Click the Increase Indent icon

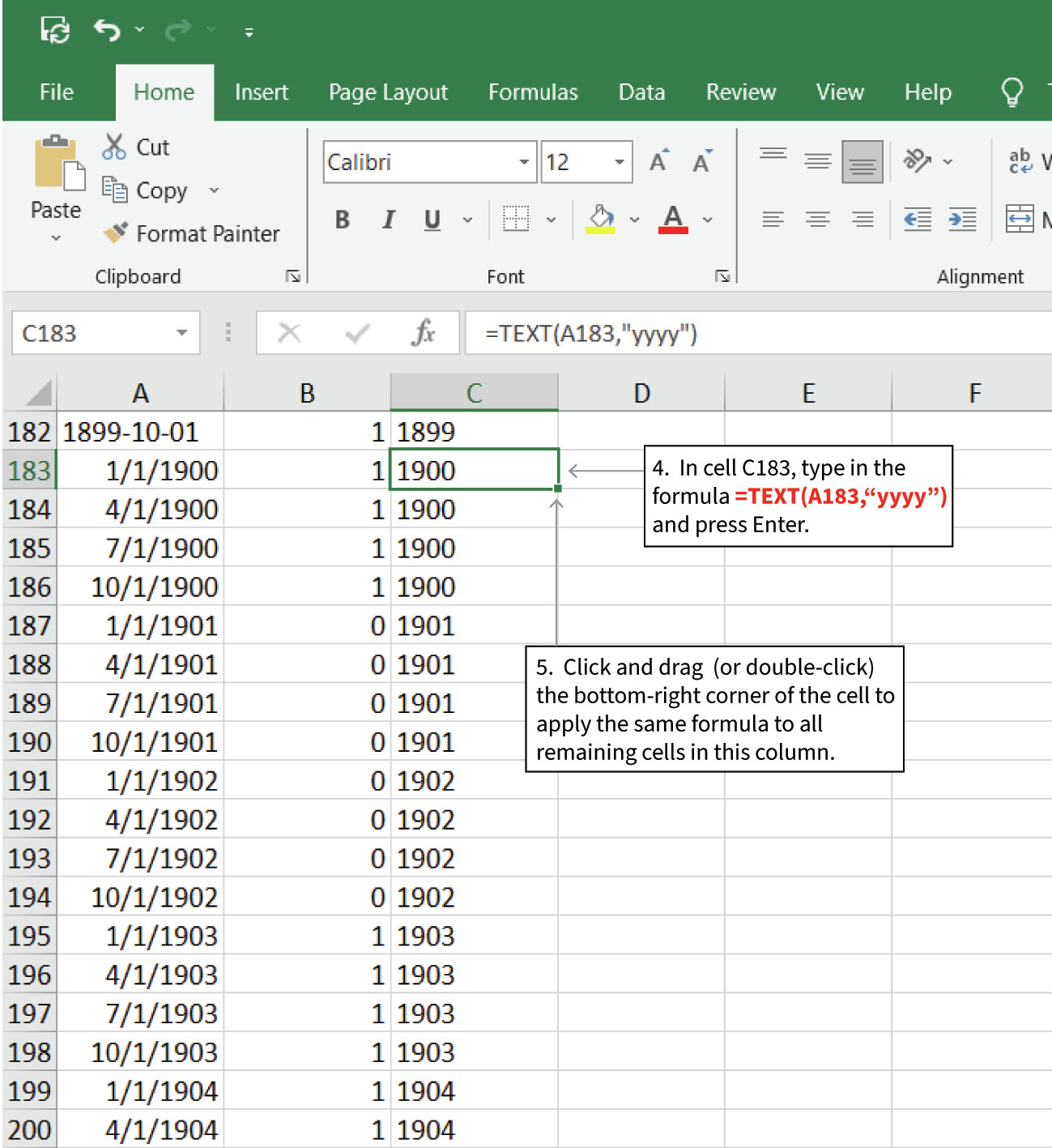[x=962, y=219]
